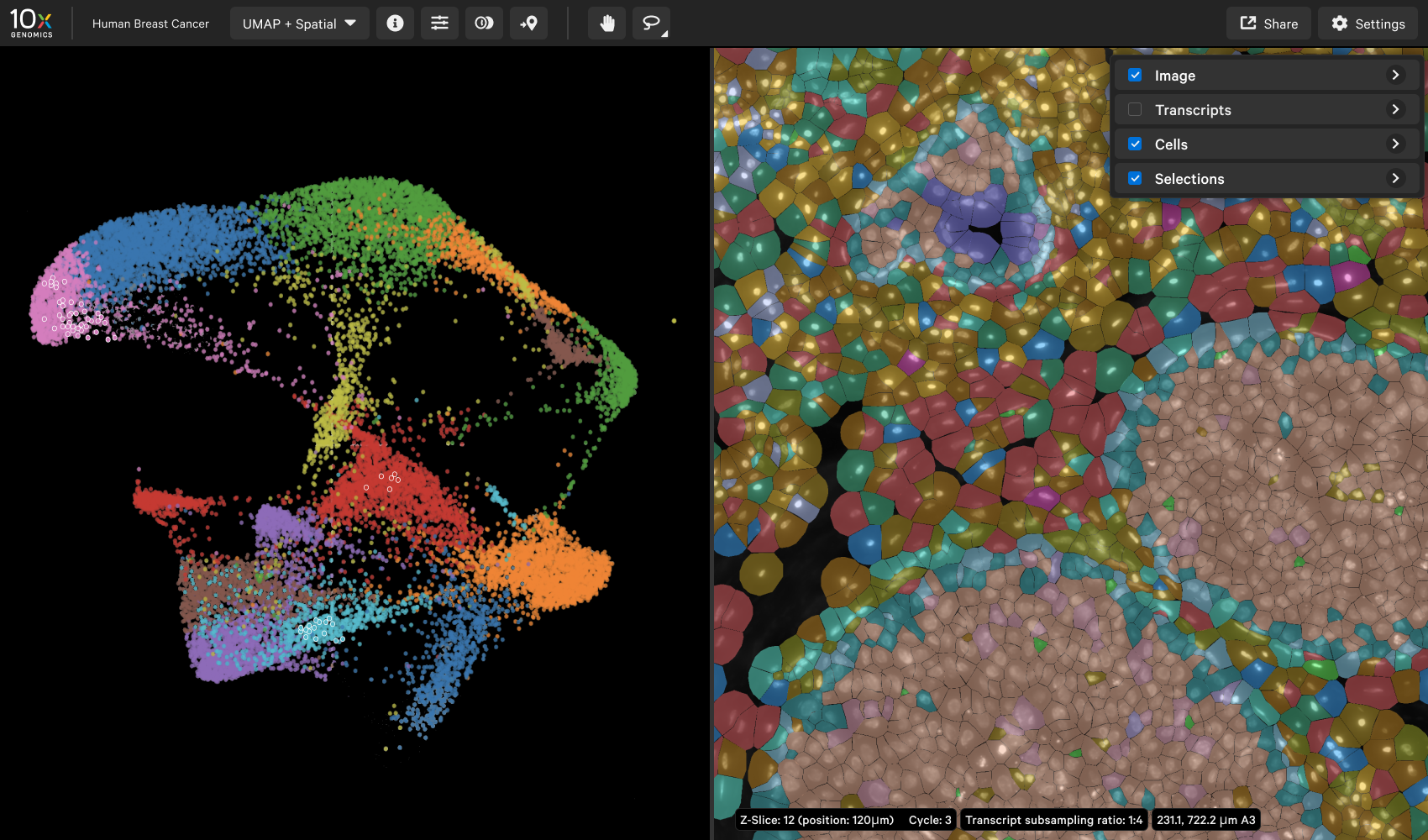Click the go-to-location pin icon
The image size is (1428, 840).
(x=528, y=24)
